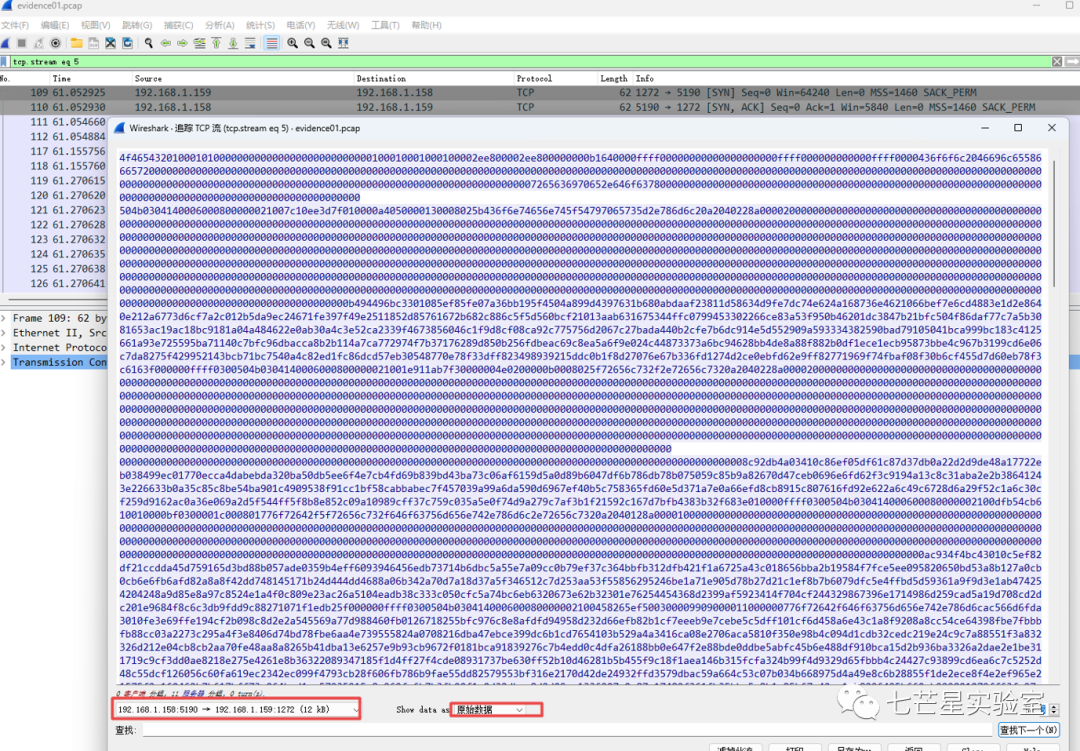Open Find Packet with the magnifier icon
The width and height of the screenshot is (1080, 751).
tap(148, 43)
